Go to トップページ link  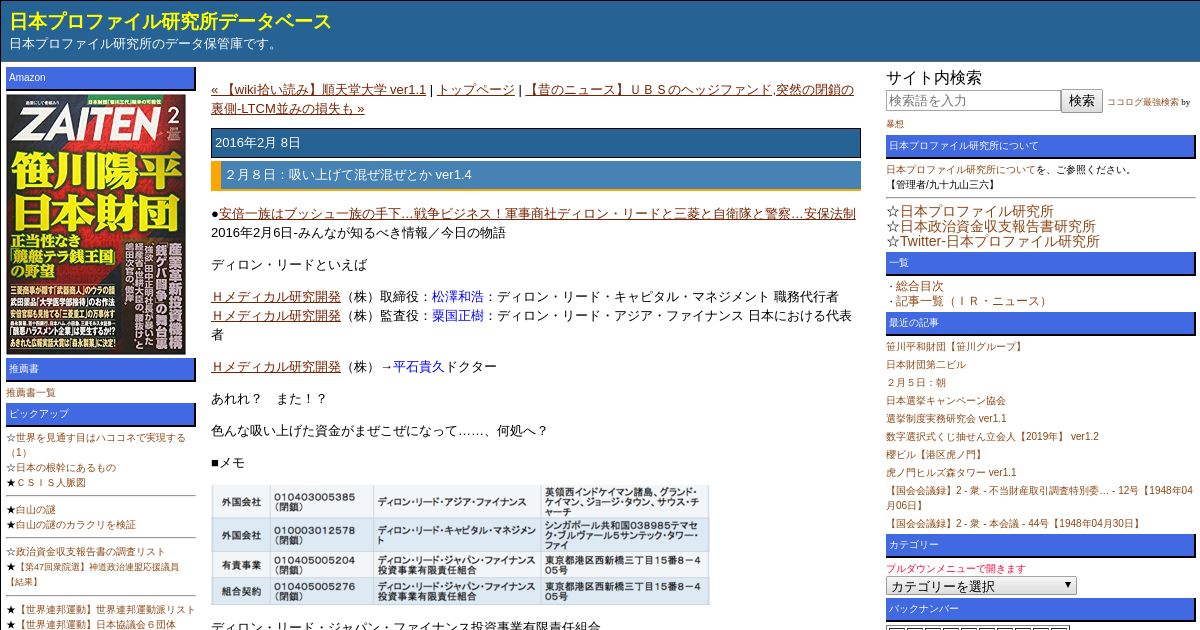(476, 89)
